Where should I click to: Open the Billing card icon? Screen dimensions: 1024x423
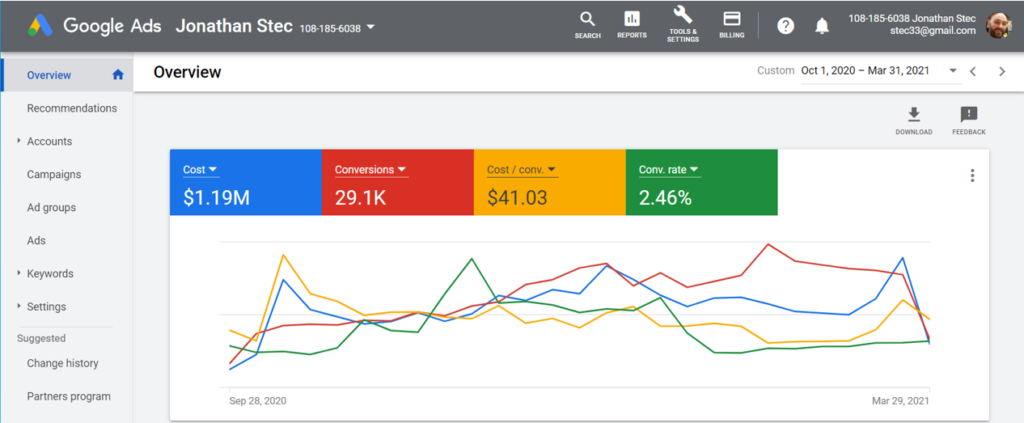(x=731, y=20)
